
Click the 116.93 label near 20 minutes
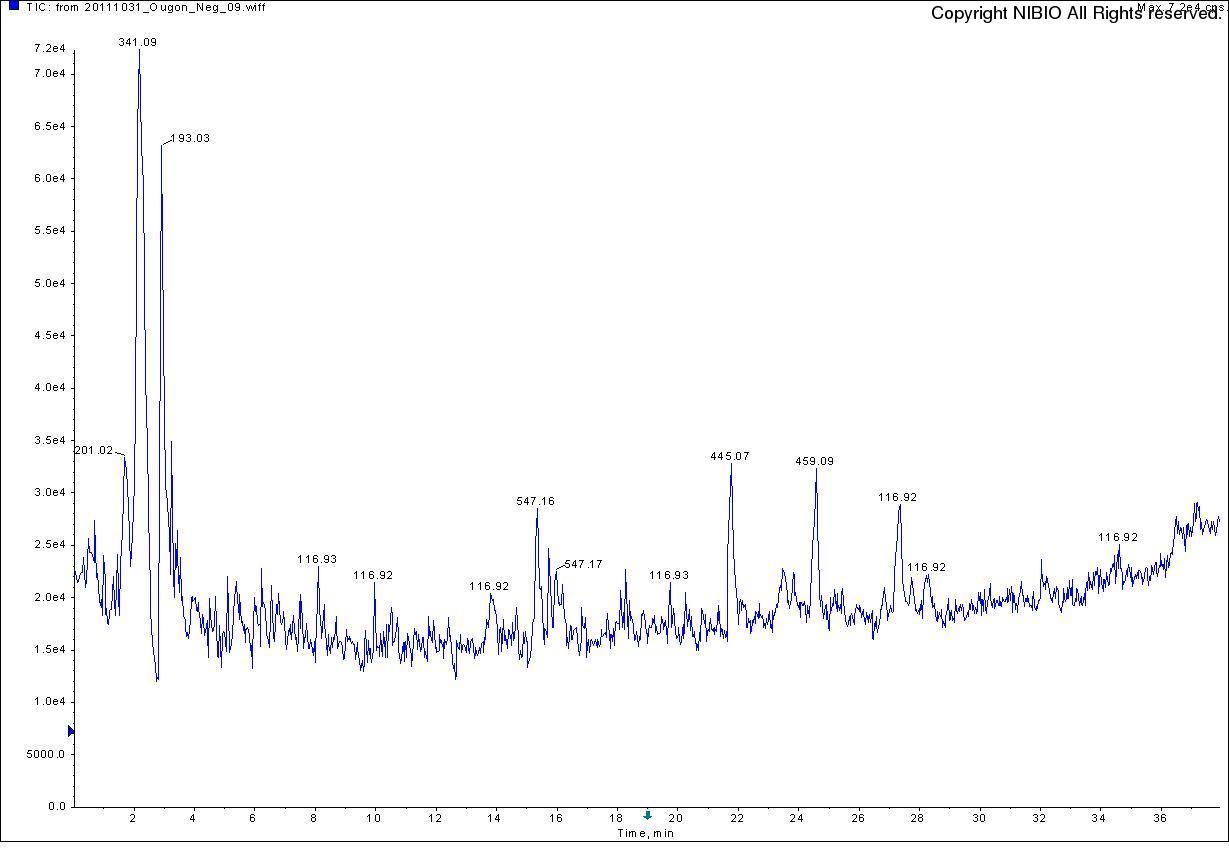(x=669, y=576)
